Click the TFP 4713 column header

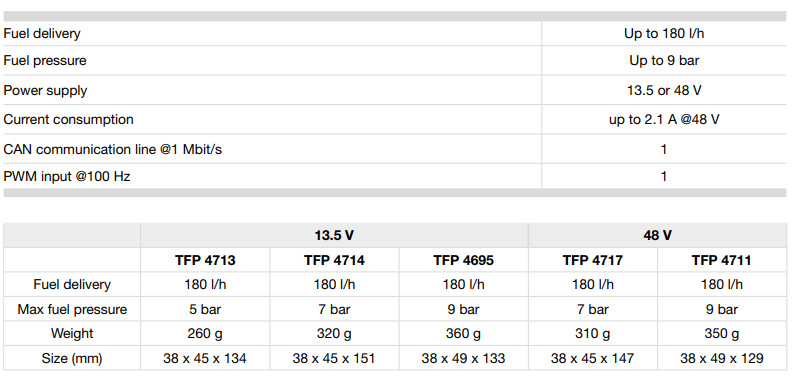coord(205,260)
